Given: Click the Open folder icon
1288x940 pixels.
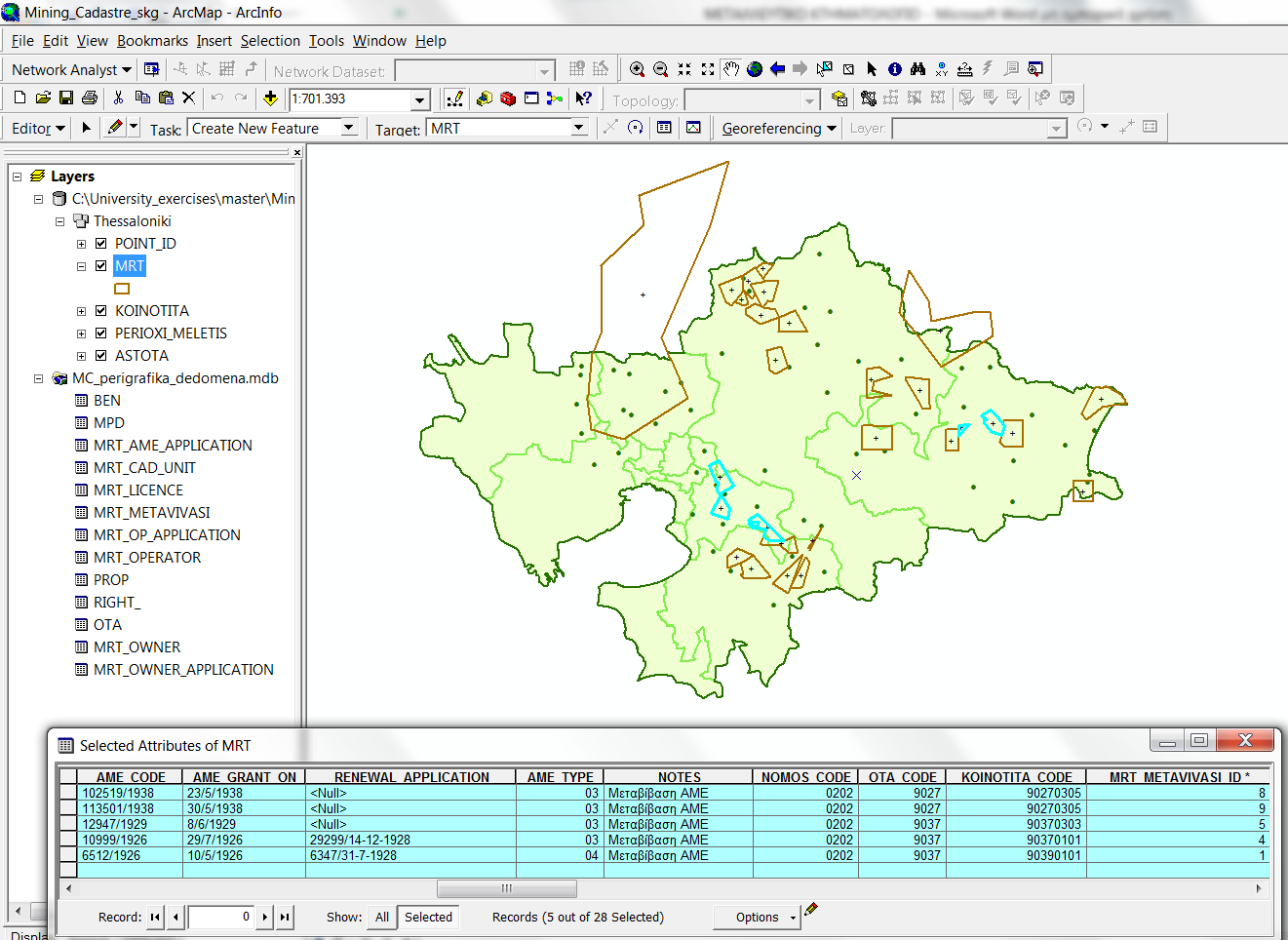Looking at the screenshot, I should click(x=43, y=98).
